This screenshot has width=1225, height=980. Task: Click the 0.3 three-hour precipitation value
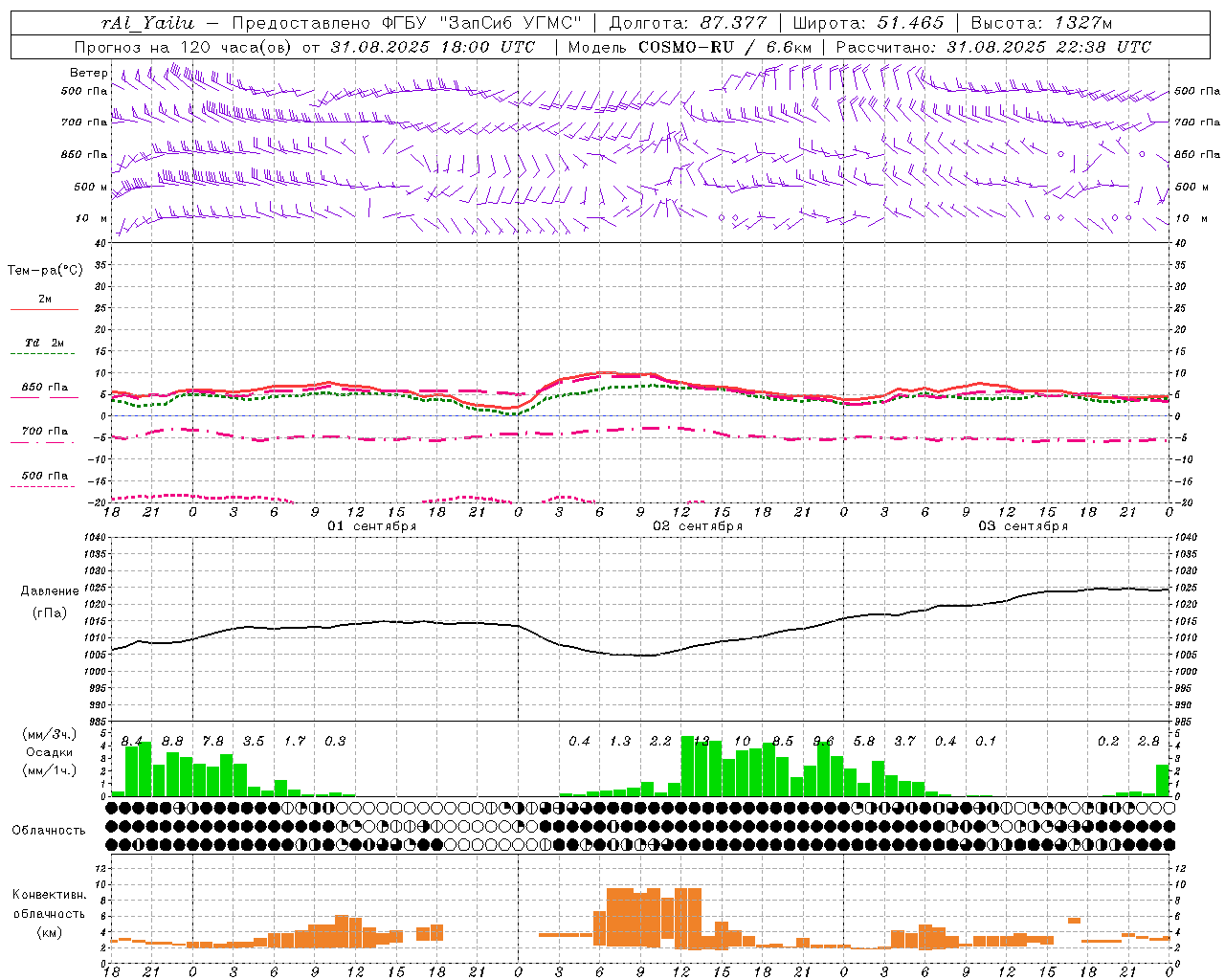click(x=335, y=741)
